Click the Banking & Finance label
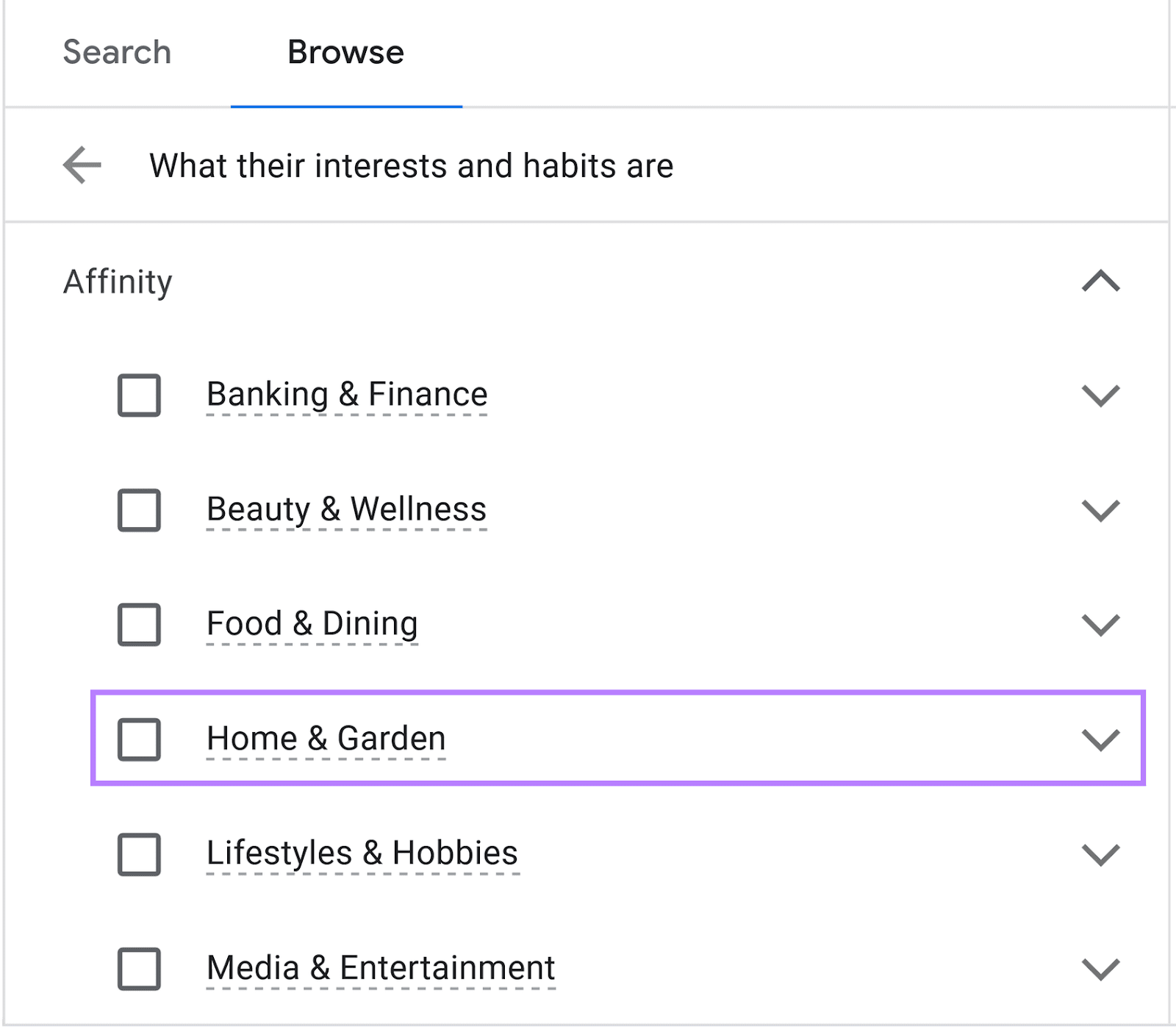Screen dimensions: 1176x1032 point(347,394)
